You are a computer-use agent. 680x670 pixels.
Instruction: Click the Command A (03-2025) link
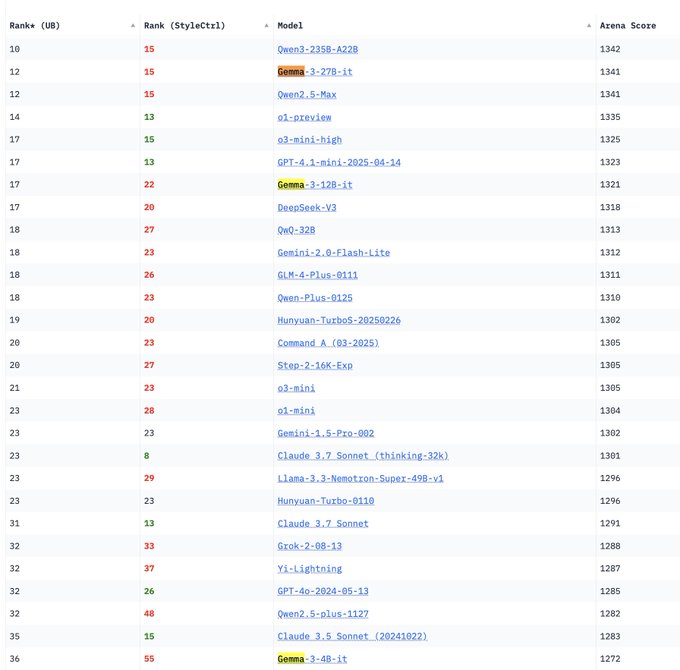pos(327,342)
